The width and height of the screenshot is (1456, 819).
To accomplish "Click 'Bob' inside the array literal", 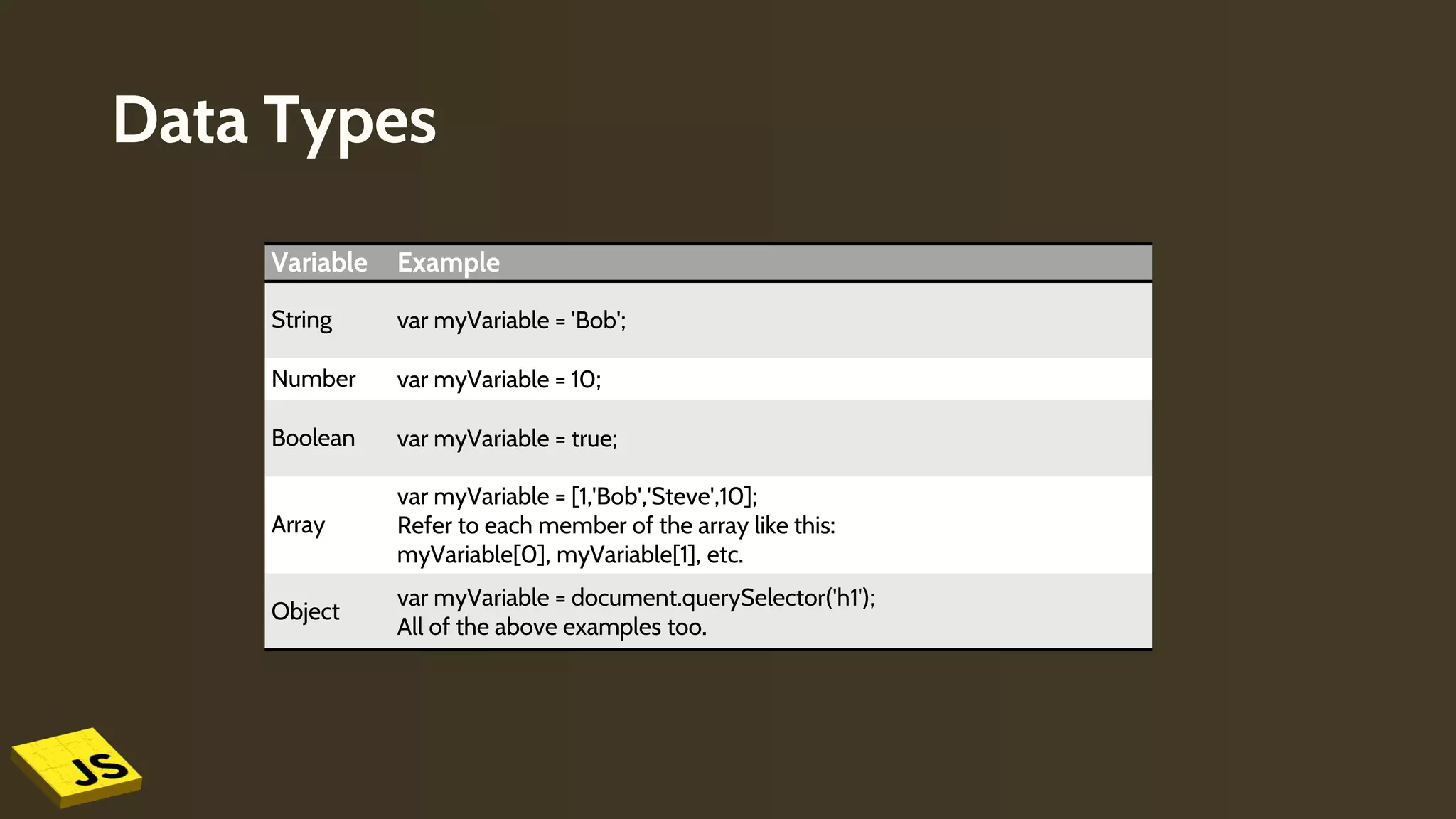I will (617, 496).
